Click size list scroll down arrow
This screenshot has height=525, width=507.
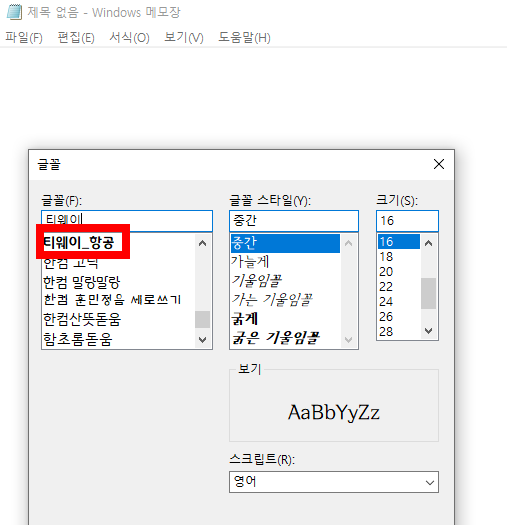click(x=429, y=331)
